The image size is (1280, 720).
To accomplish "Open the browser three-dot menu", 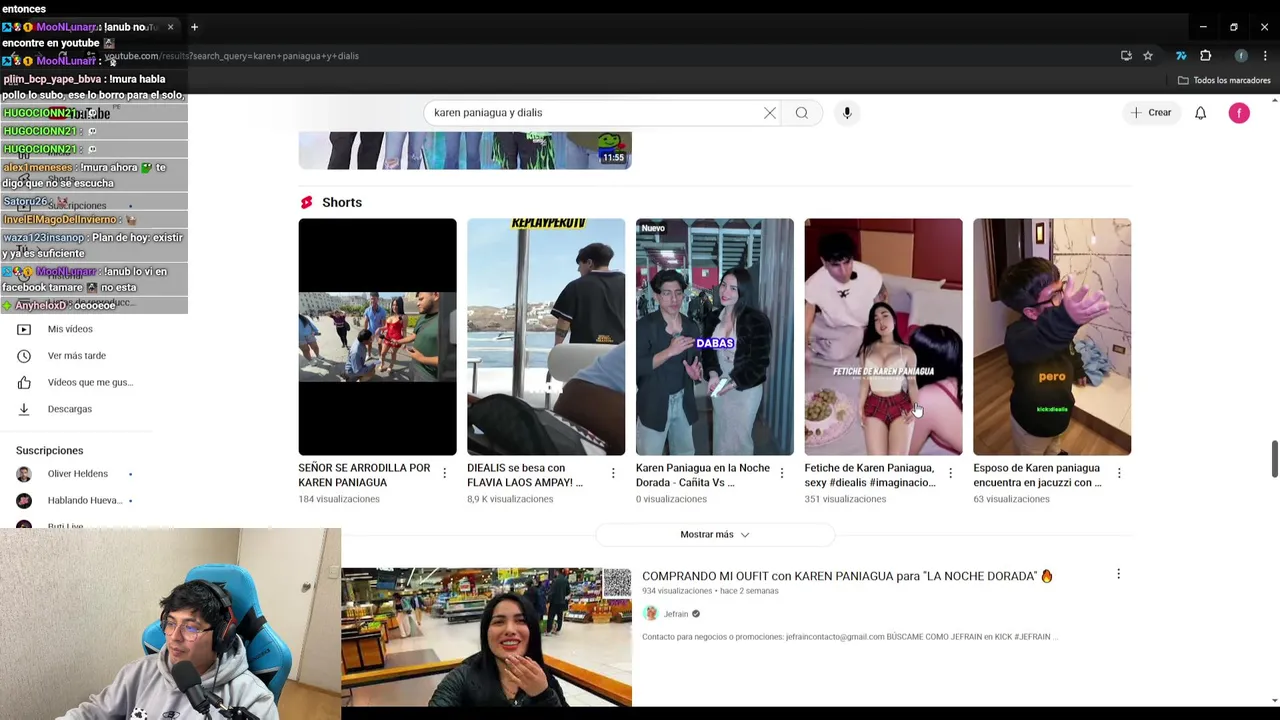I will [1266, 56].
